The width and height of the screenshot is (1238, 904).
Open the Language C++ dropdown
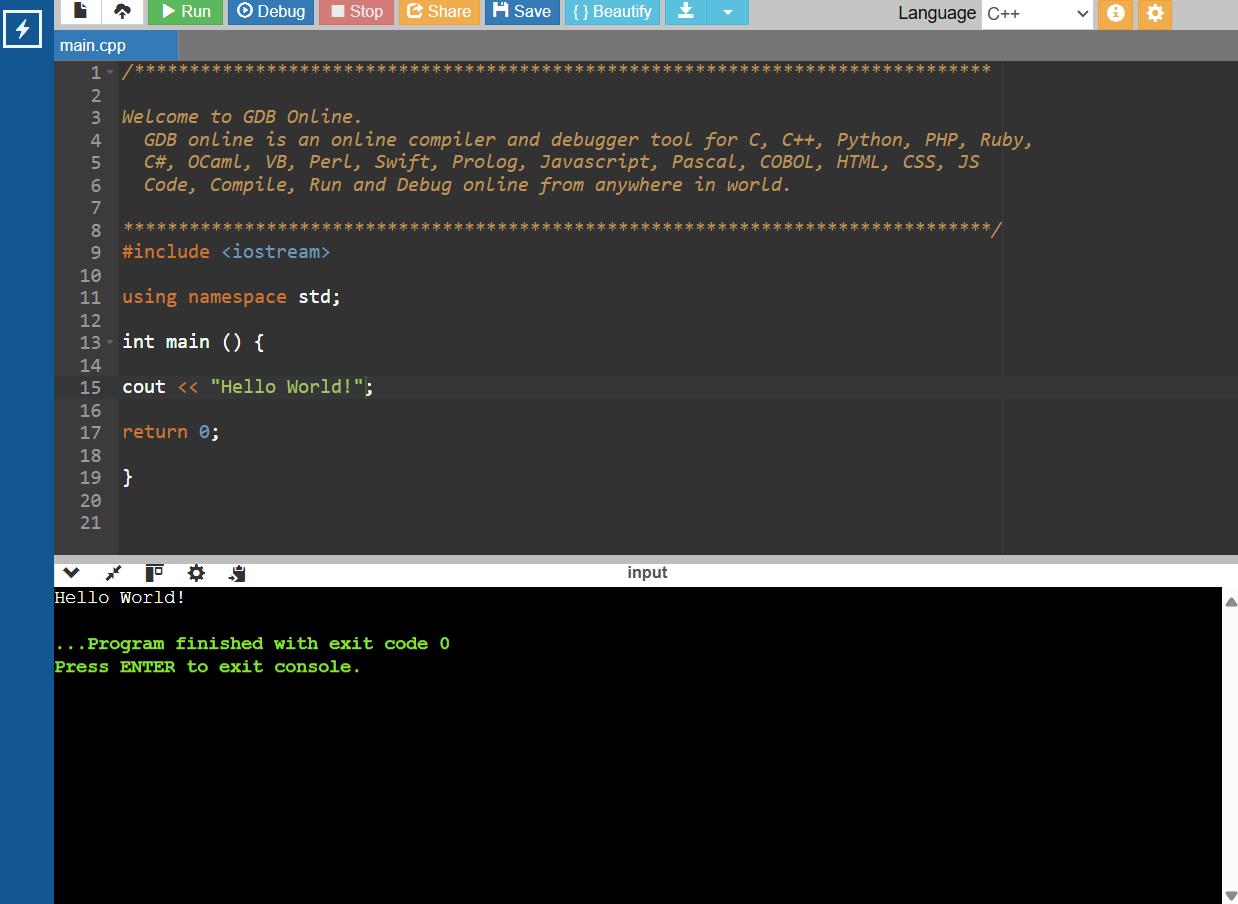pyautogui.click(x=1037, y=13)
